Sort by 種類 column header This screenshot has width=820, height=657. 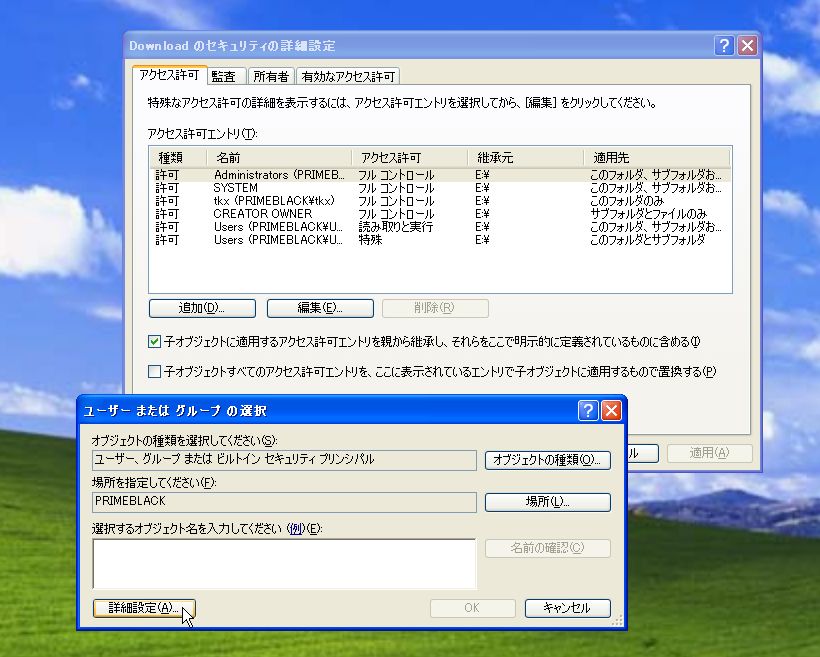click(x=178, y=157)
